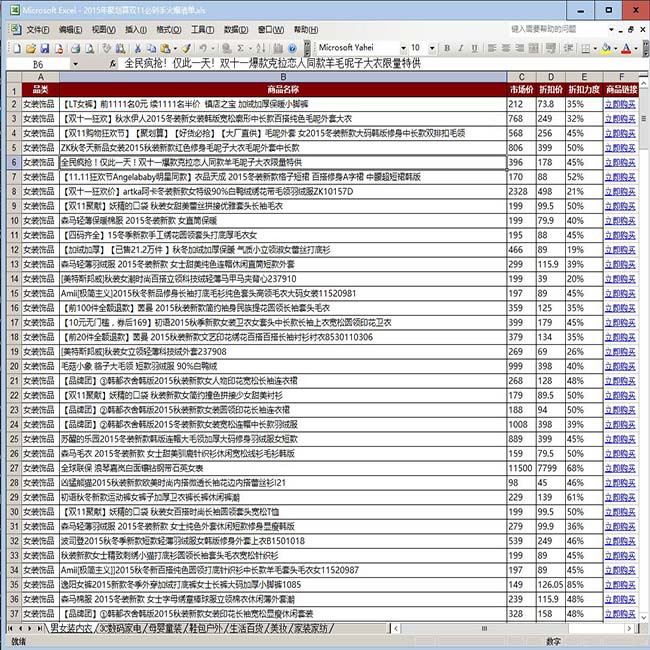Viewport: 650px width, 650px height.
Task: Switch to the 3C数码家电 sheet tab
Action: tap(121, 628)
